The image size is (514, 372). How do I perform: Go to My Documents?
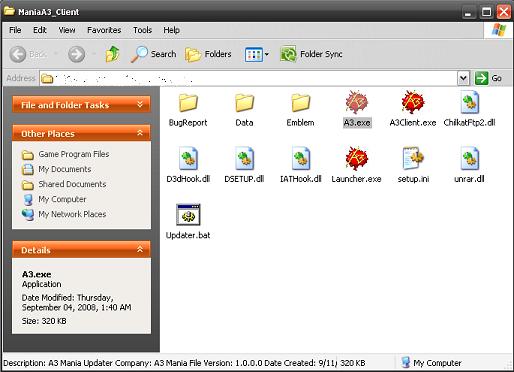(65, 169)
